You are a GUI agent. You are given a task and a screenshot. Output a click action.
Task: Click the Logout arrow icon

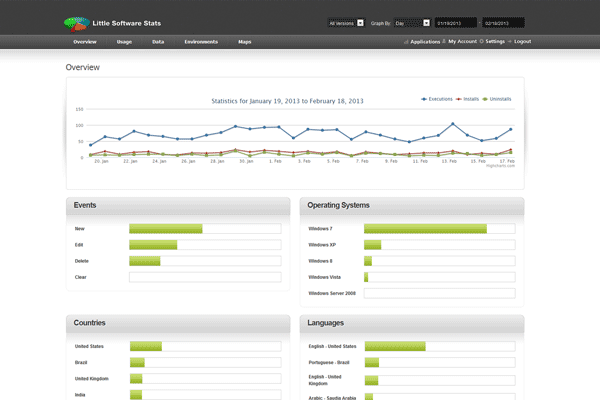(x=510, y=42)
